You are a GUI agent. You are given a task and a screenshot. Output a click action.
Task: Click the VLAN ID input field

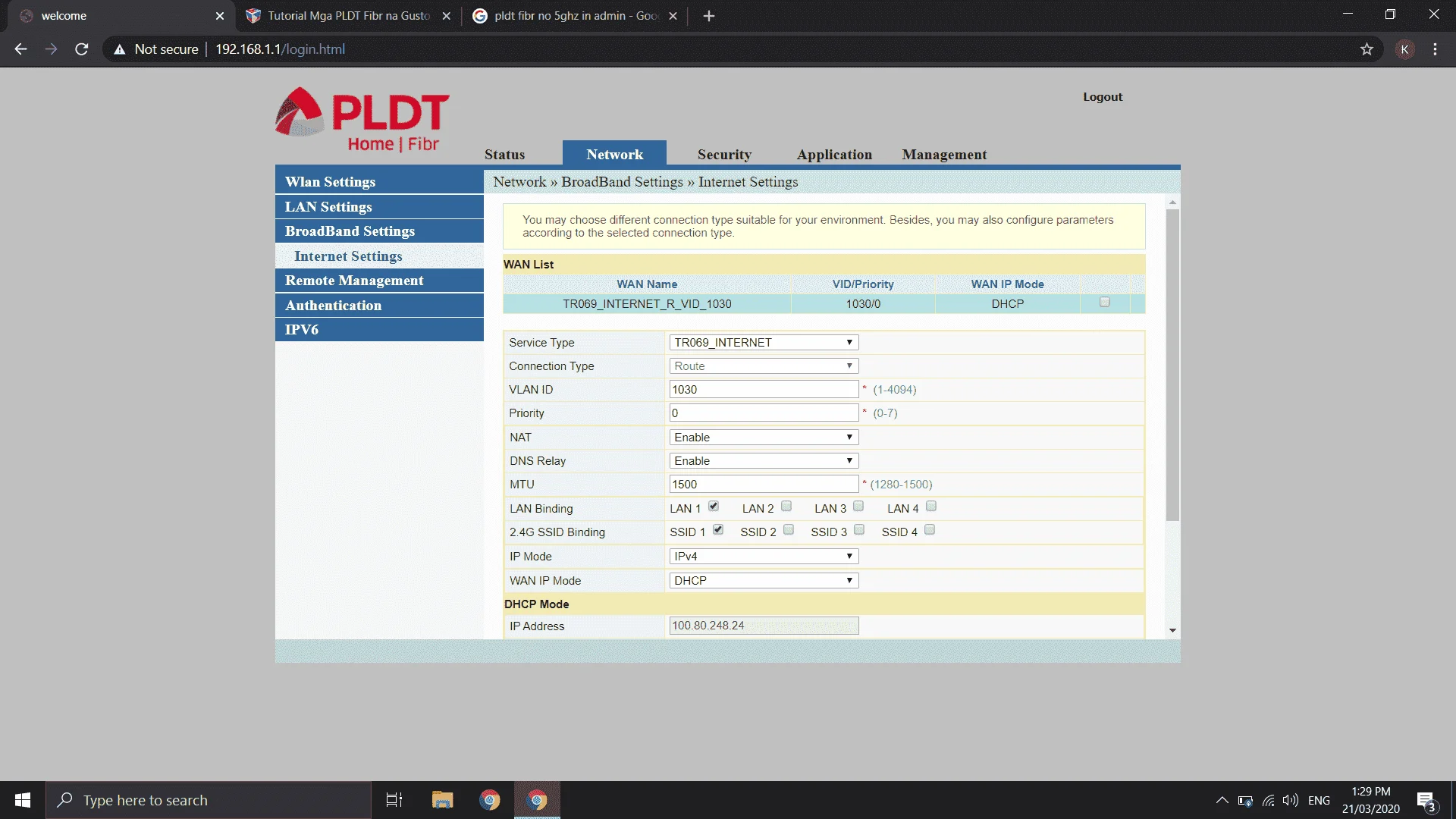[764, 390]
